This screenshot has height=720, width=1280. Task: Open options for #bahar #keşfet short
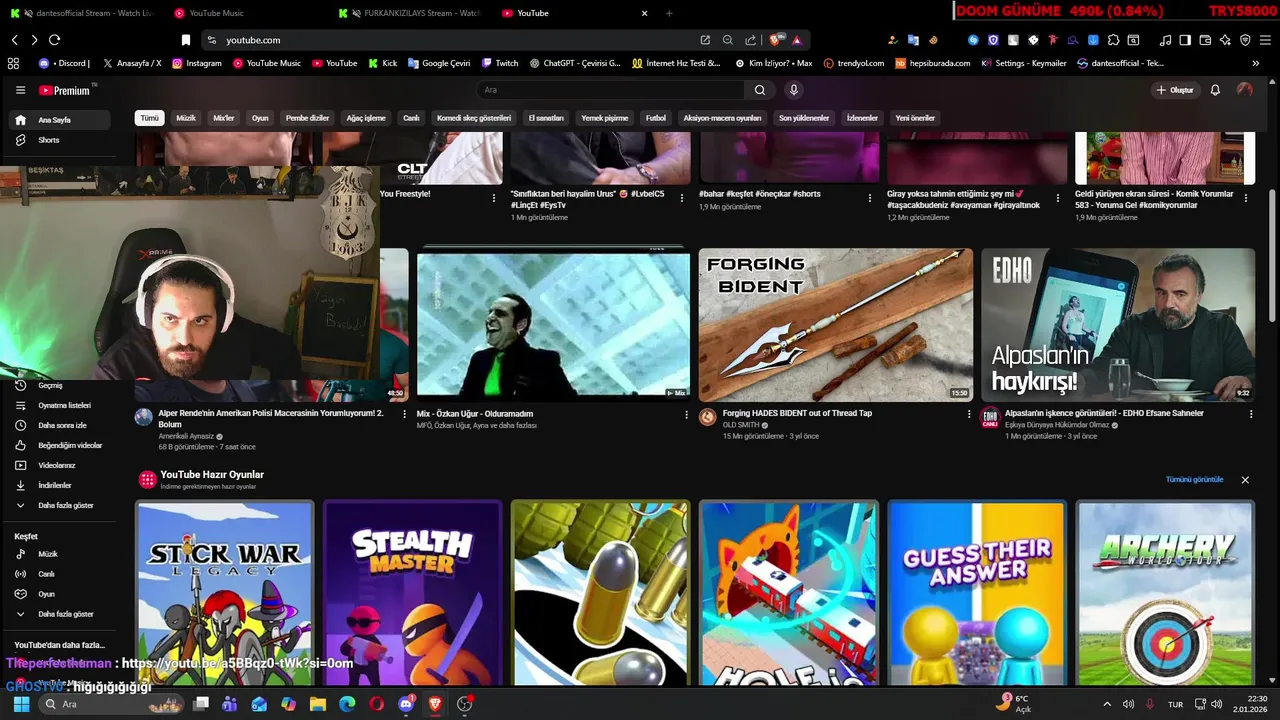(x=869, y=198)
